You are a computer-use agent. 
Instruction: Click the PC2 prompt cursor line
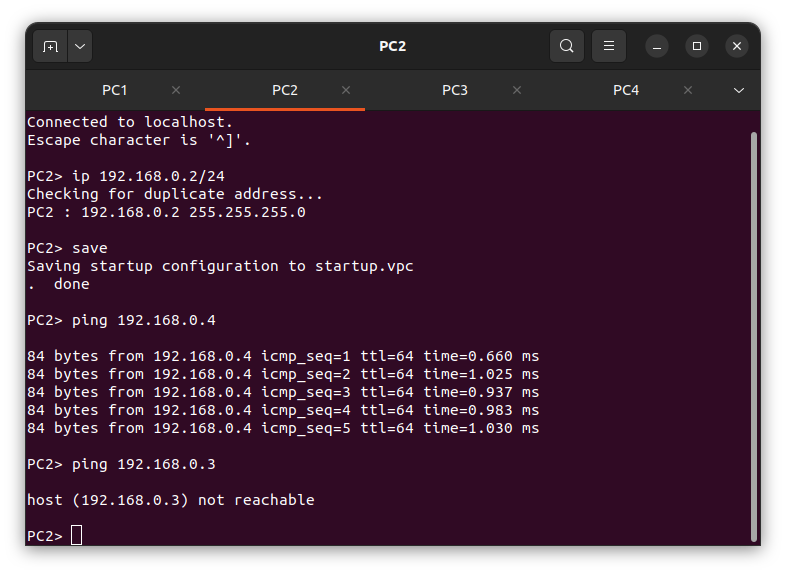click(x=55, y=536)
